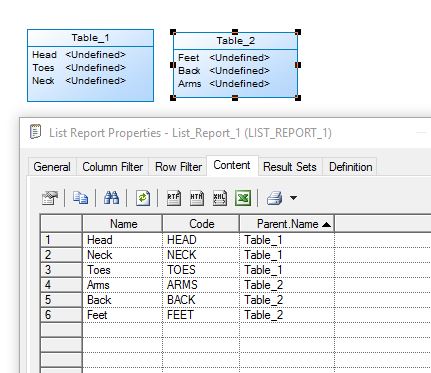Select the Content tab
The height and width of the screenshot is (373, 431).
232,165
